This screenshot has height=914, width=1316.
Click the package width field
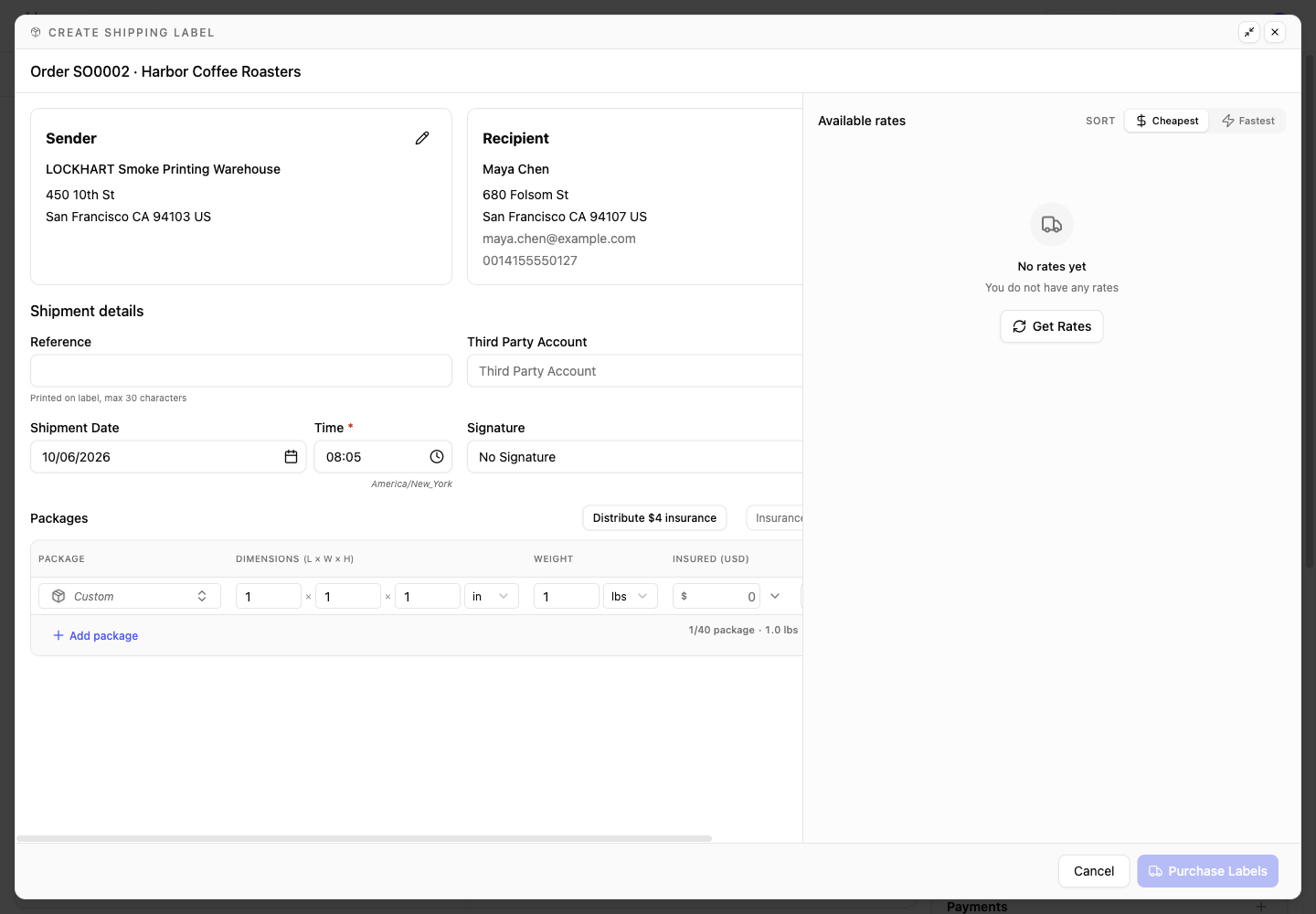coord(348,596)
